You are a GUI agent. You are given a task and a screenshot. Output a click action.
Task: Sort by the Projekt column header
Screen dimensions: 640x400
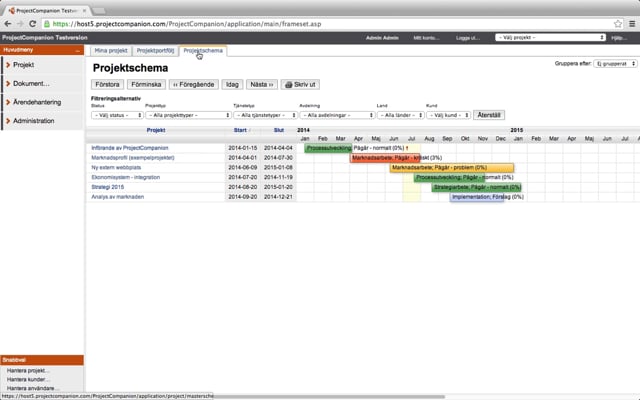coord(156,130)
